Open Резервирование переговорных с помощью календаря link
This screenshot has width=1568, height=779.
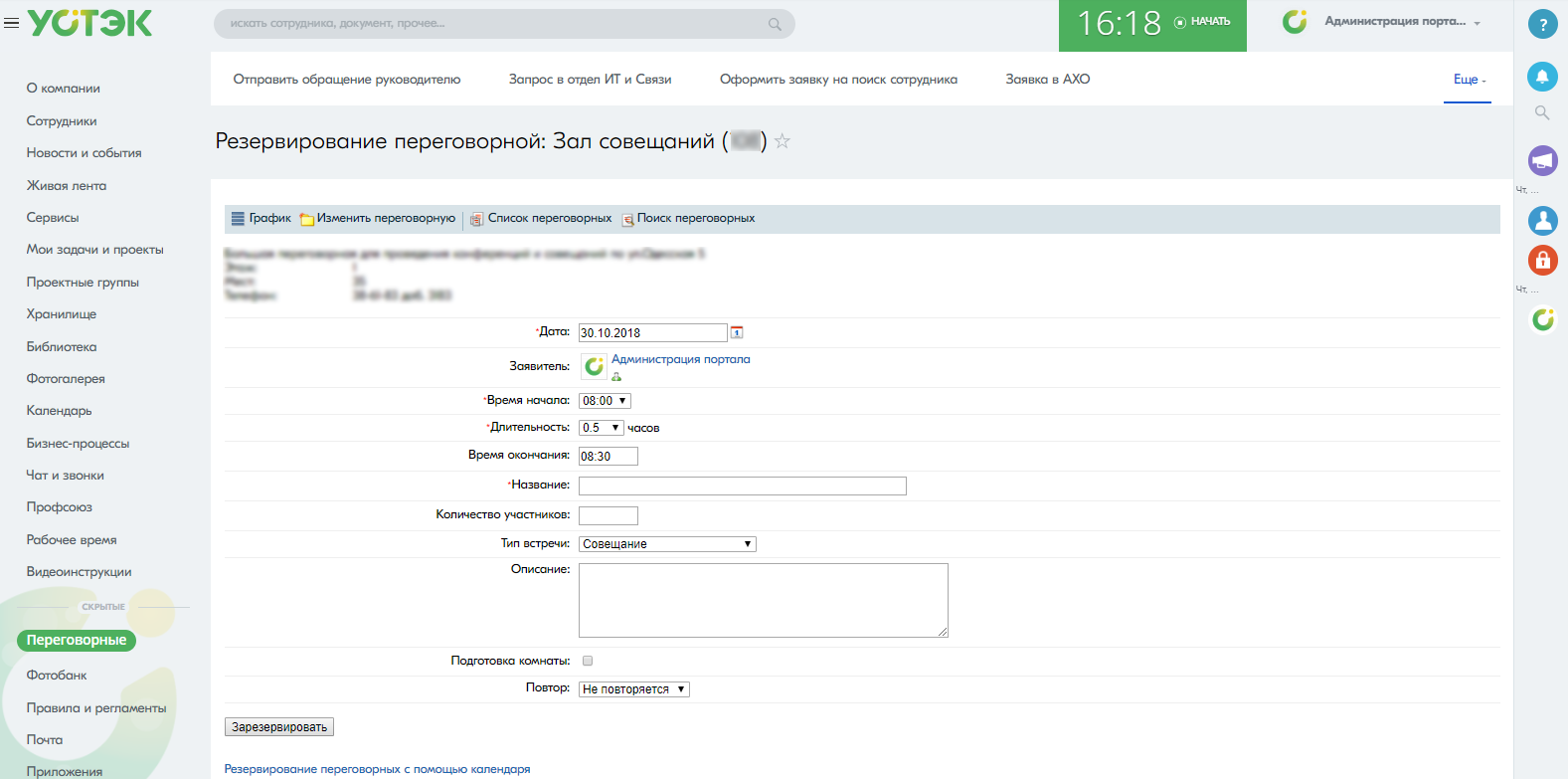click(x=377, y=769)
